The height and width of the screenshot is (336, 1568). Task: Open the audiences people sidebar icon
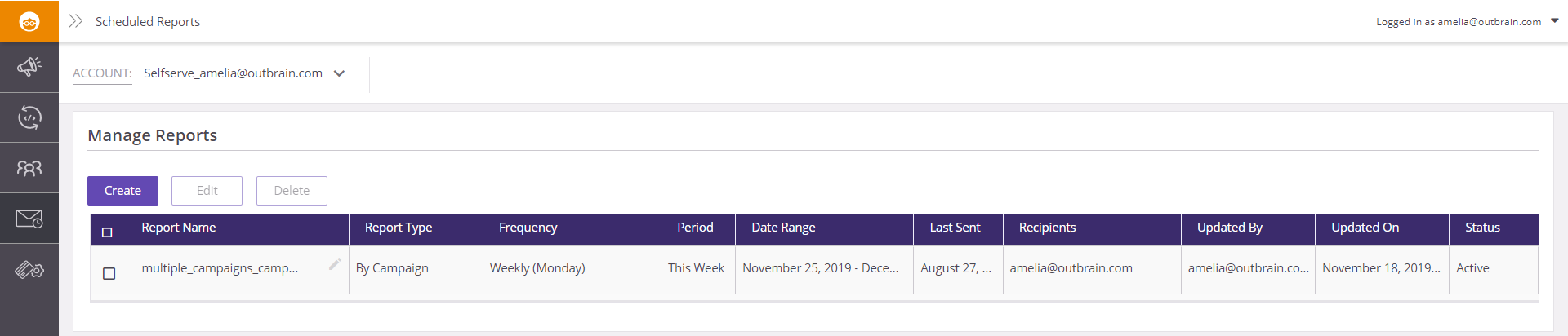coord(29,168)
